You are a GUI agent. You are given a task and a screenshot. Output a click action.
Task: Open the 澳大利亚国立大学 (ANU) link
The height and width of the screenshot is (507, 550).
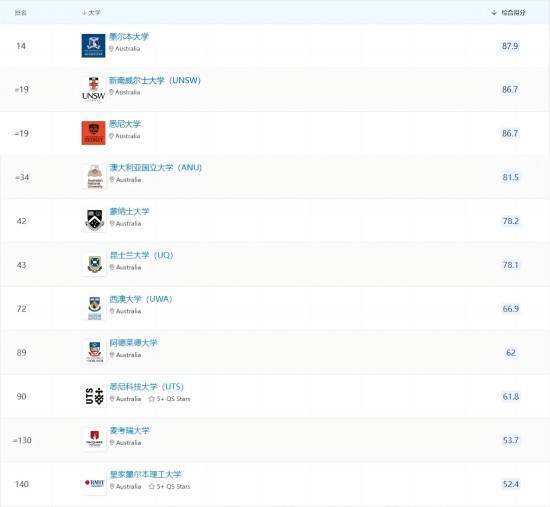(156, 167)
